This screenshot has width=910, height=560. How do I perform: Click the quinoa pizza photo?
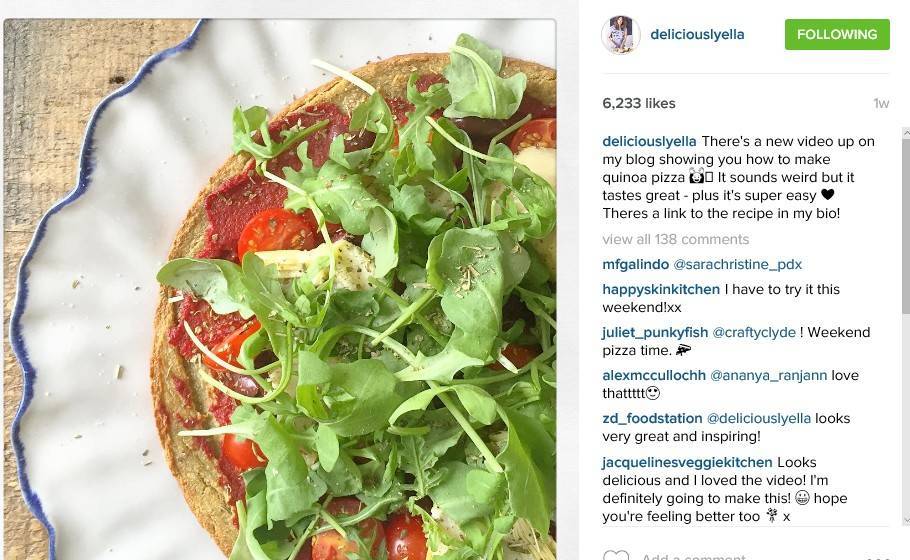tap(280, 290)
